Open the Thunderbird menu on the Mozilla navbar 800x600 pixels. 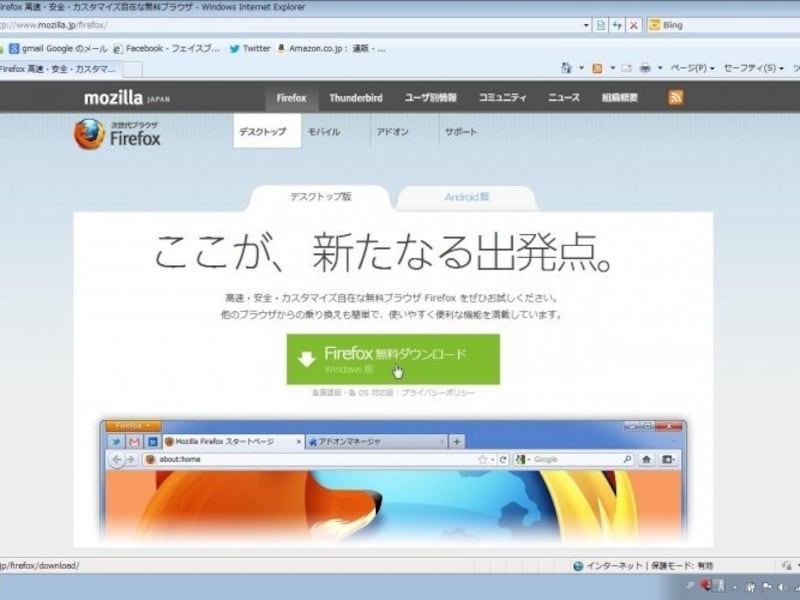point(357,98)
